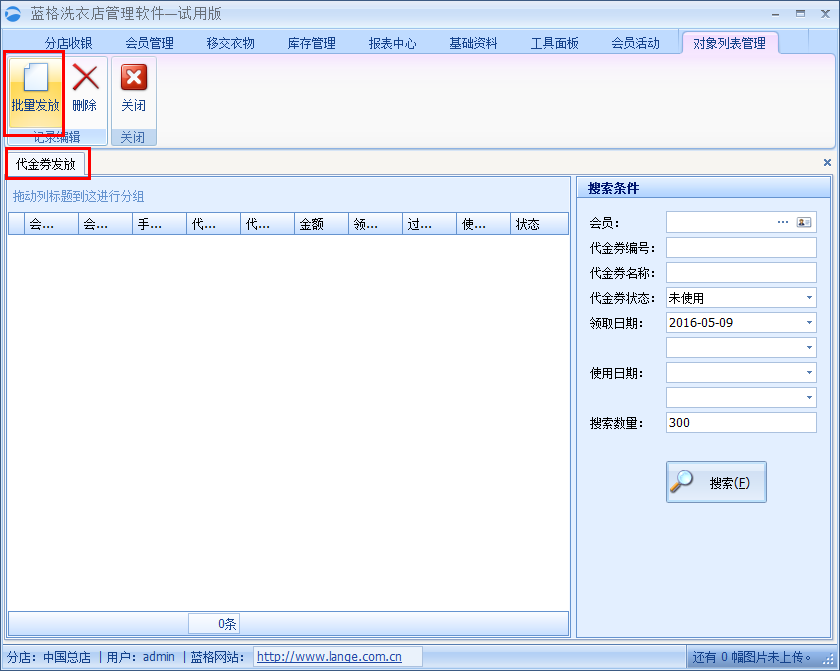The height and width of the screenshot is (671, 840).
Task: Open the empty end-date dropdown under 使用日期
Action: pos(809,397)
